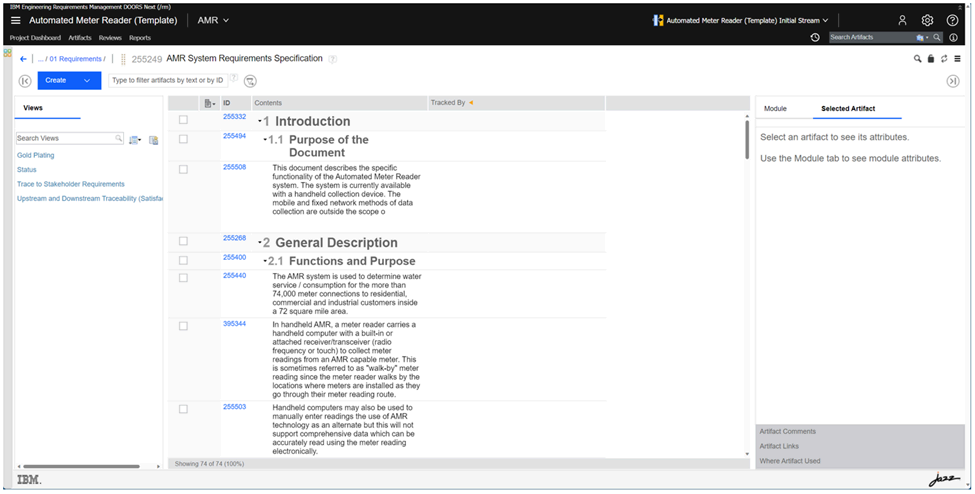
Task: Collapse the left sidebar with arrow icon
Action: [x=25, y=81]
